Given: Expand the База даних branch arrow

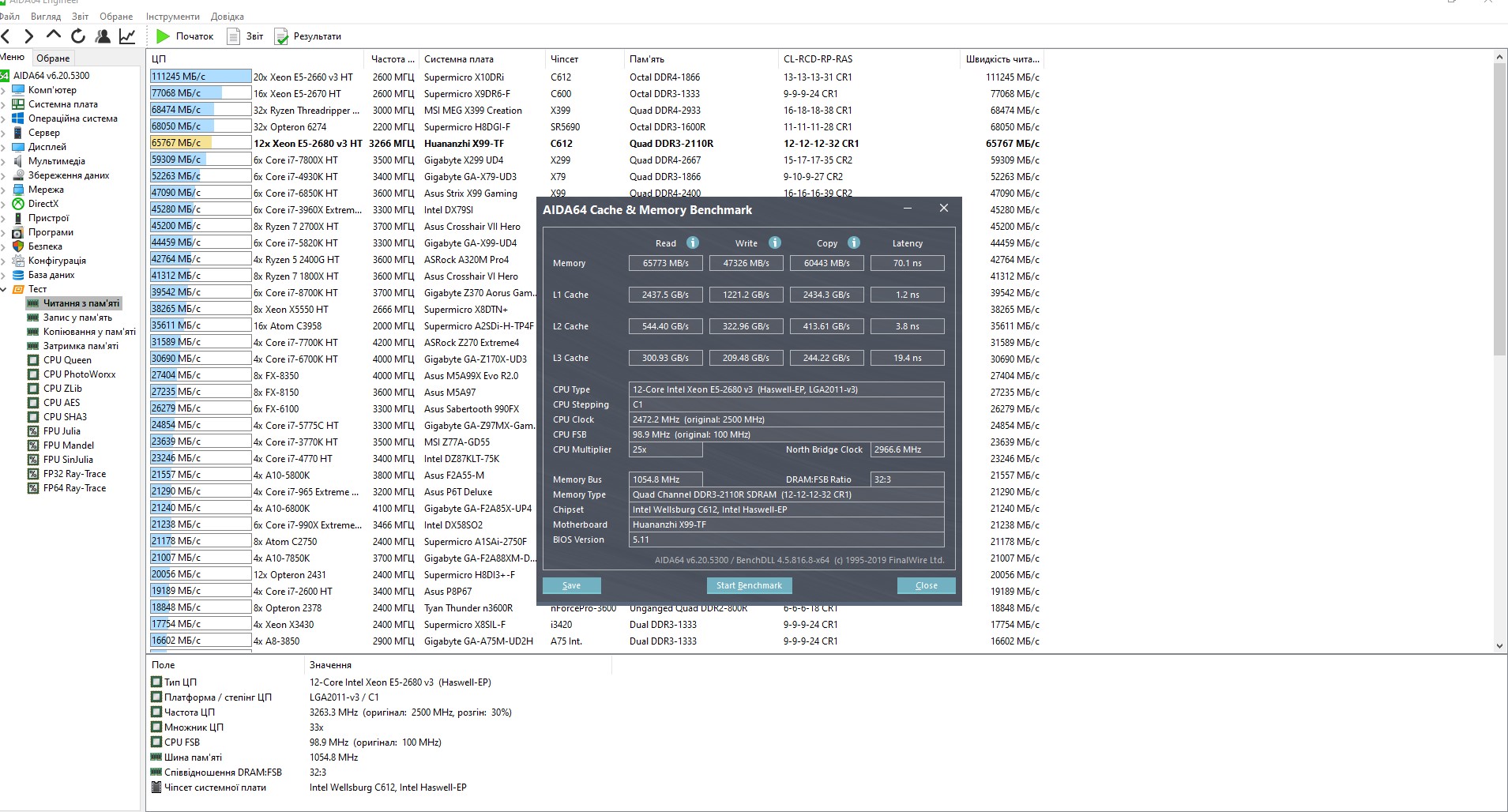Looking at the screenshot, I should point(4,275).
